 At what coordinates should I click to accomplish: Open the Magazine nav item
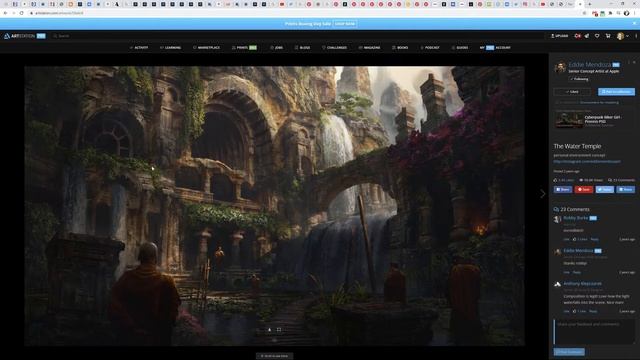point(369,48)
